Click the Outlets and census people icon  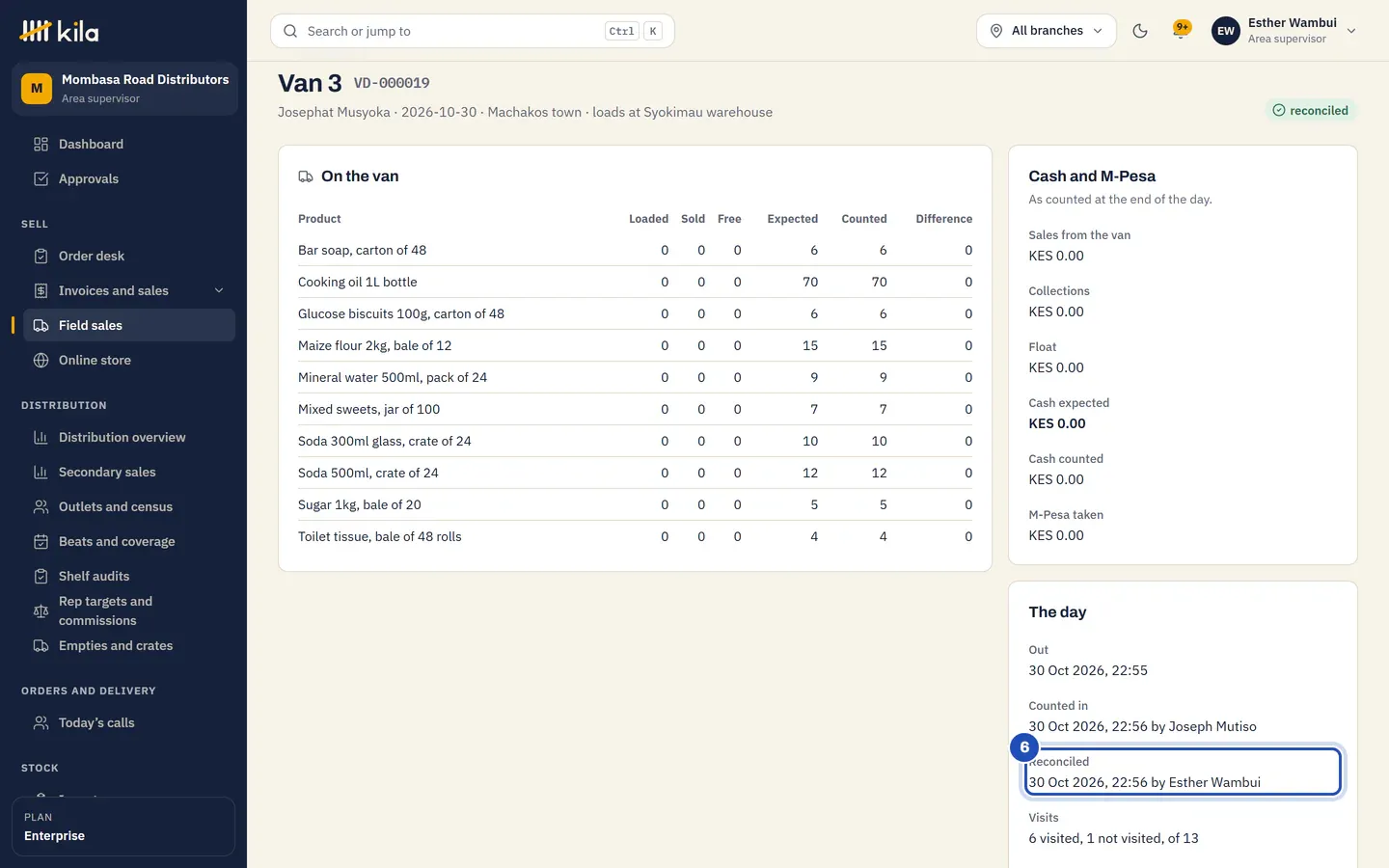[x=41, y=507]
